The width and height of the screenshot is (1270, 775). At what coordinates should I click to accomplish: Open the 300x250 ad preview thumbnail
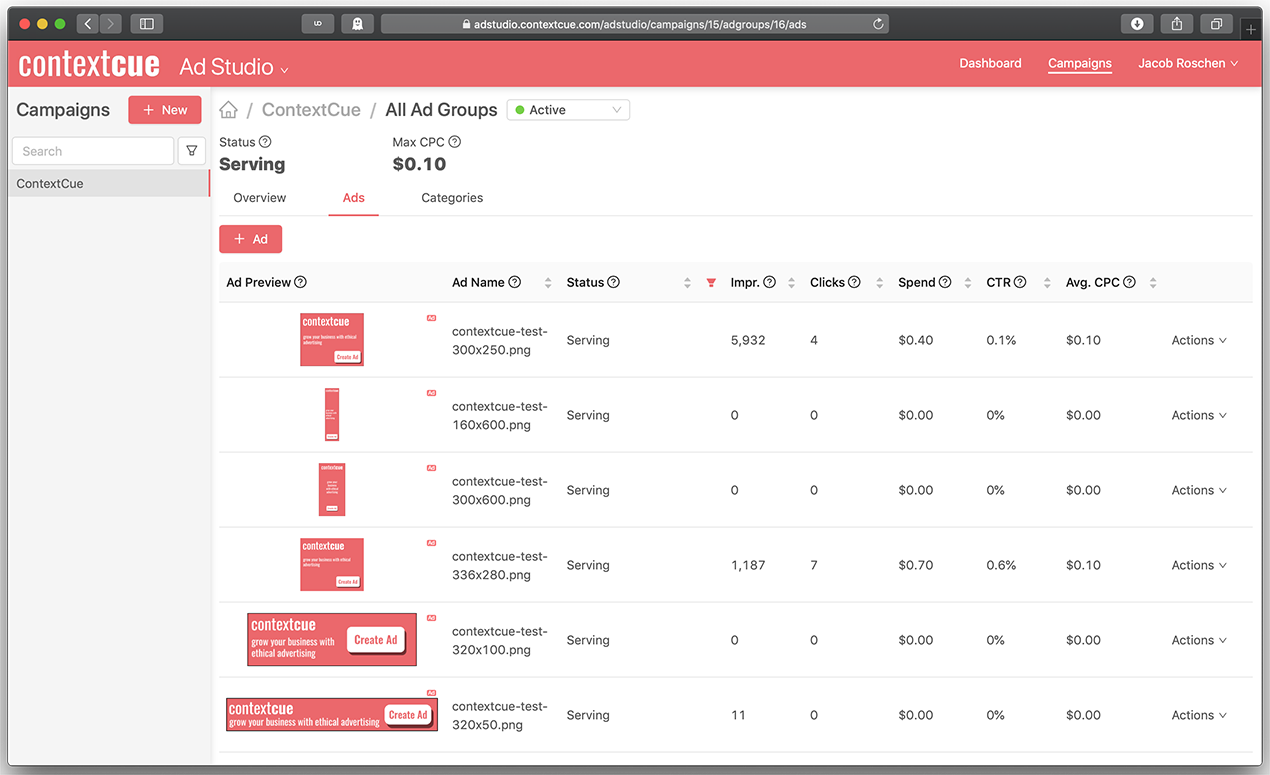pyautogui.click(x=332, y=339)
